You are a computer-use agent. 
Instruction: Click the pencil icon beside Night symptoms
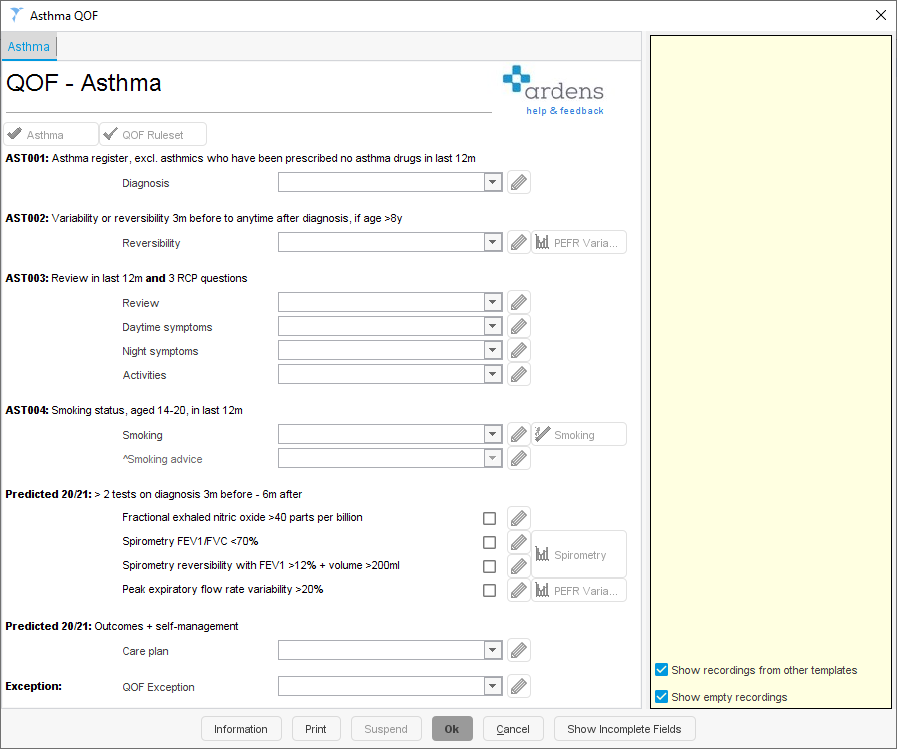[x=519, y=351]
